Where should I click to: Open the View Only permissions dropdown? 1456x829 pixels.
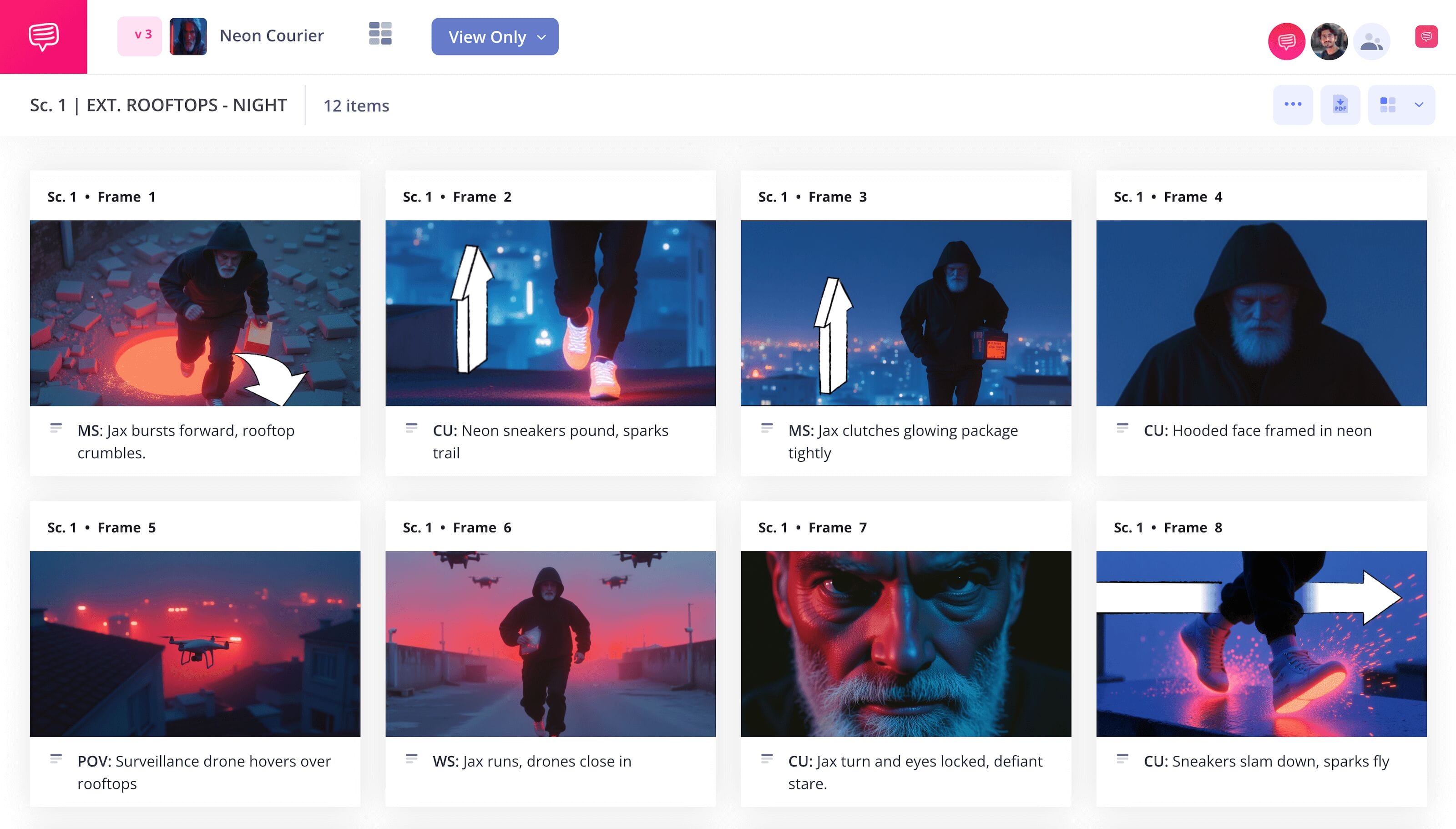pos(495,36)
